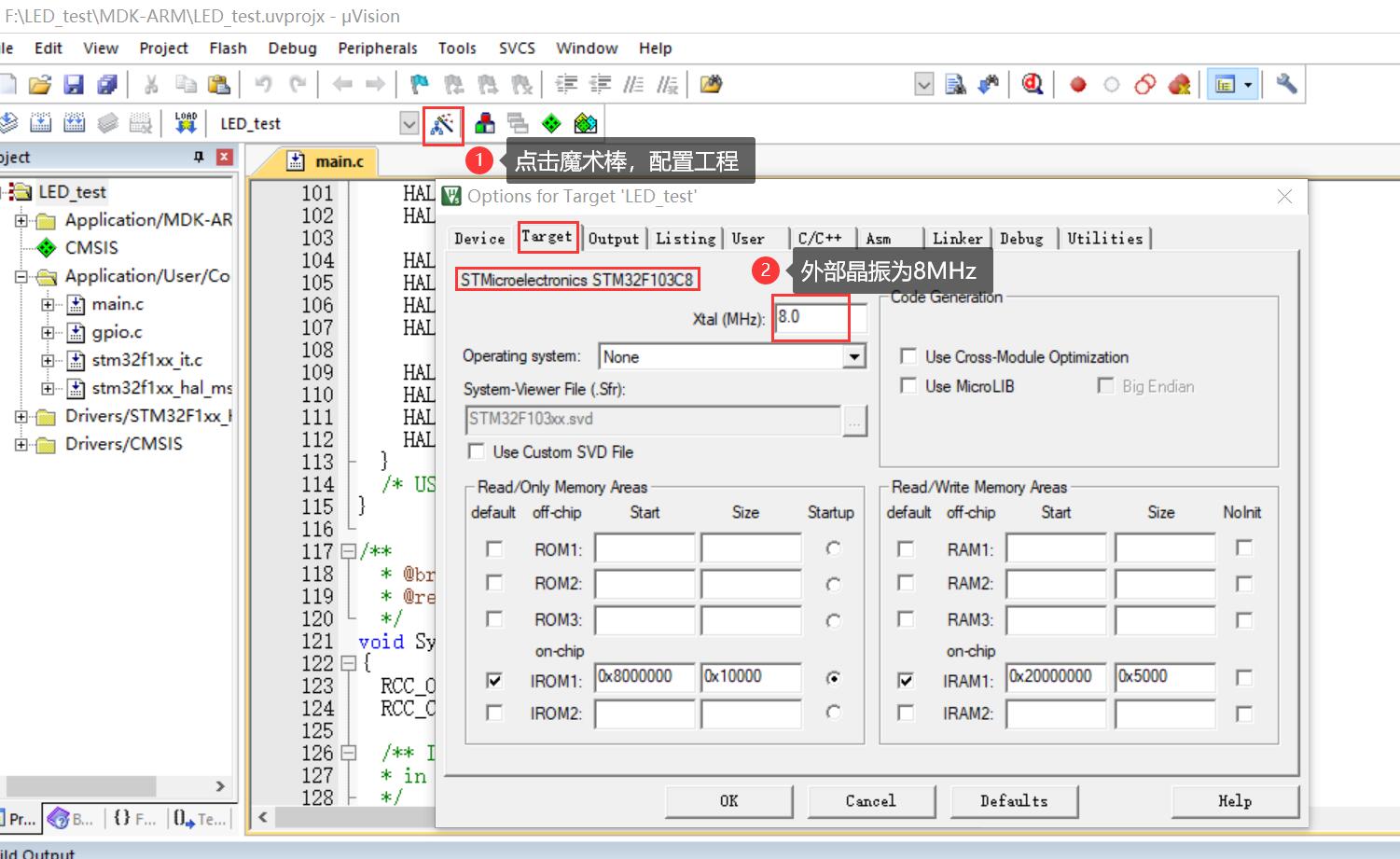Viewport: 1400px width, 859px height.
Task: Browse for the SVD file with ellipsis button
Action: (x=853, y=421)
